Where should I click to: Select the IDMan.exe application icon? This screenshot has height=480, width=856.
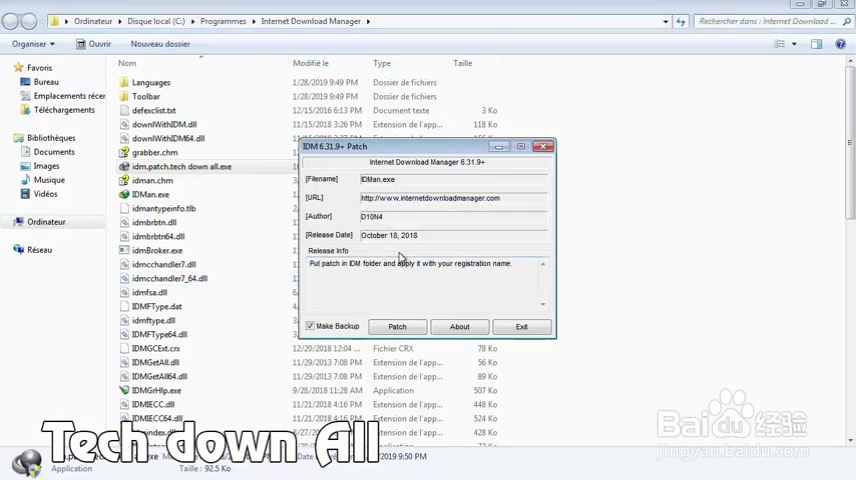(x=124, y=194)
